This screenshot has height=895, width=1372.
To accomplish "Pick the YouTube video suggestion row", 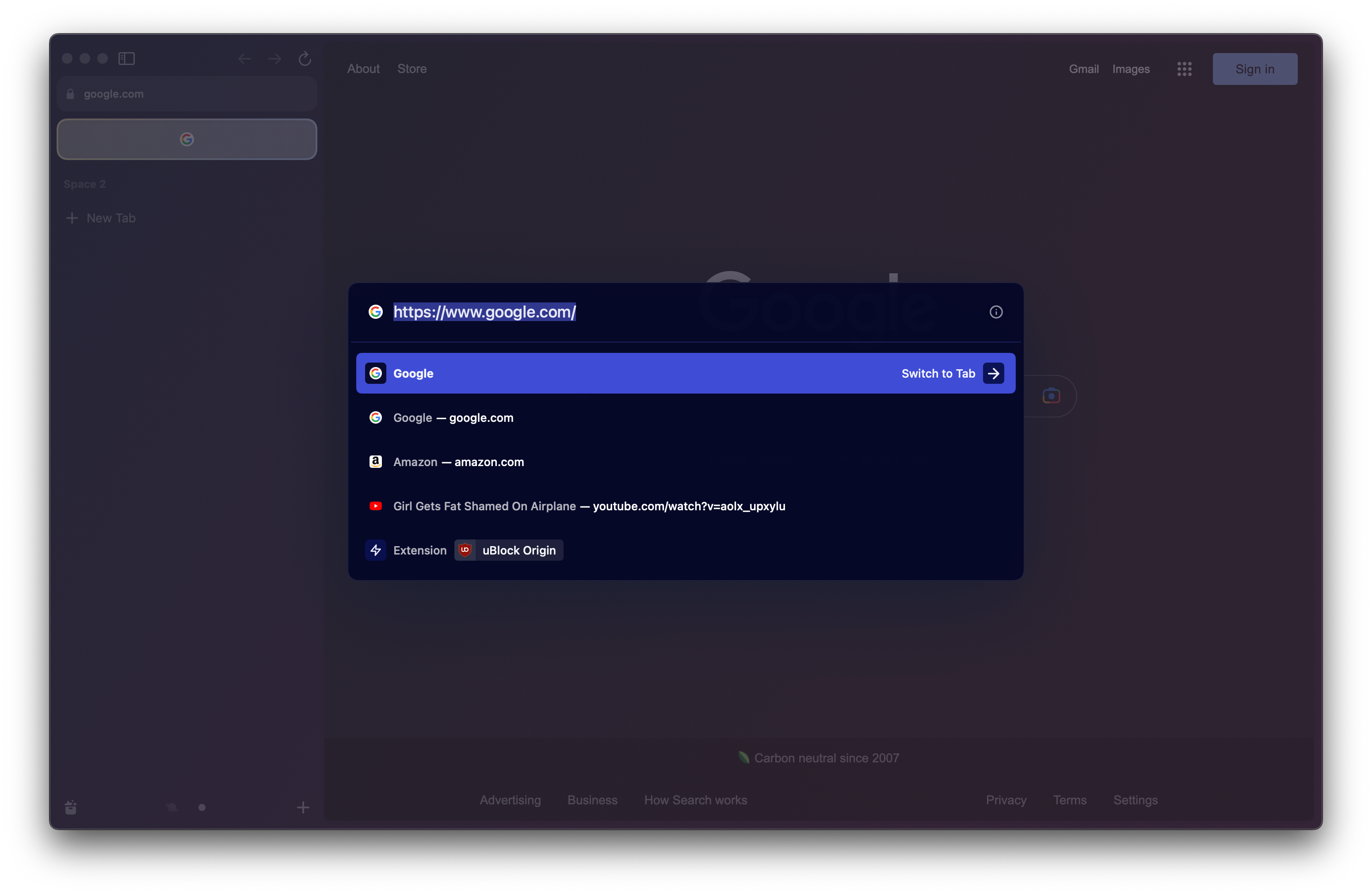I will (x=589, y=506).
